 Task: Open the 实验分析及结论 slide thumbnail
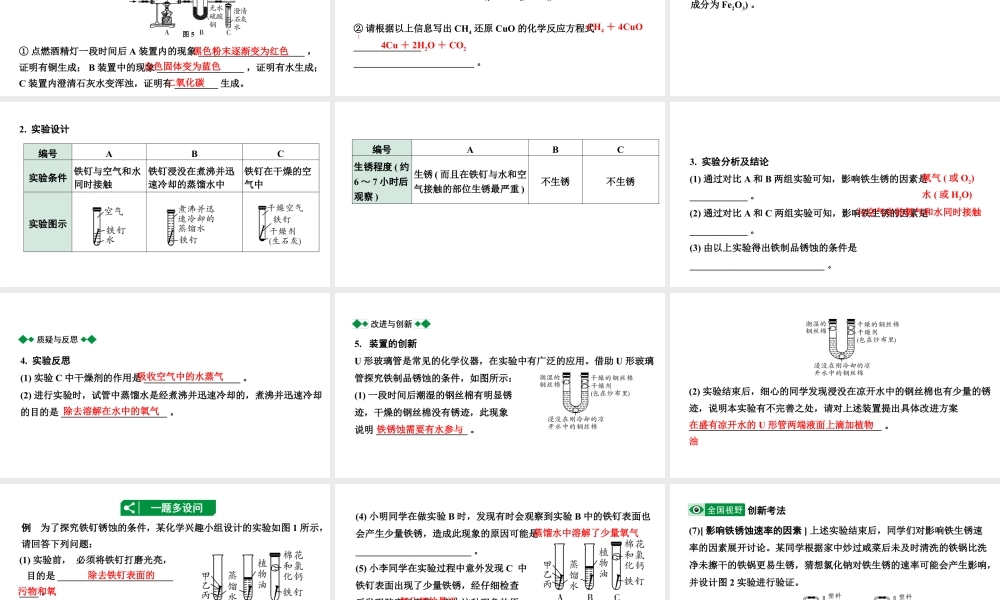[x=835, y=195]
